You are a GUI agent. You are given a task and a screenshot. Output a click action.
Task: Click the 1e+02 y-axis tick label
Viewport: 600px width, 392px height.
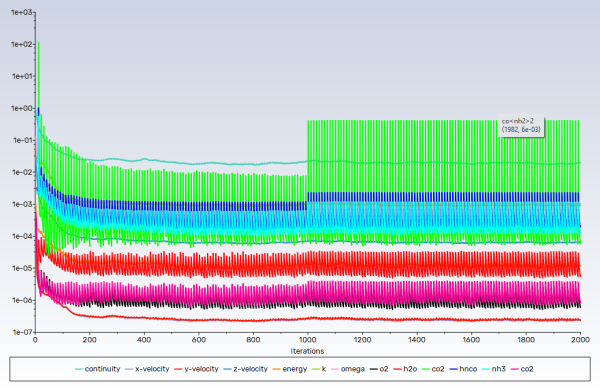22,44
